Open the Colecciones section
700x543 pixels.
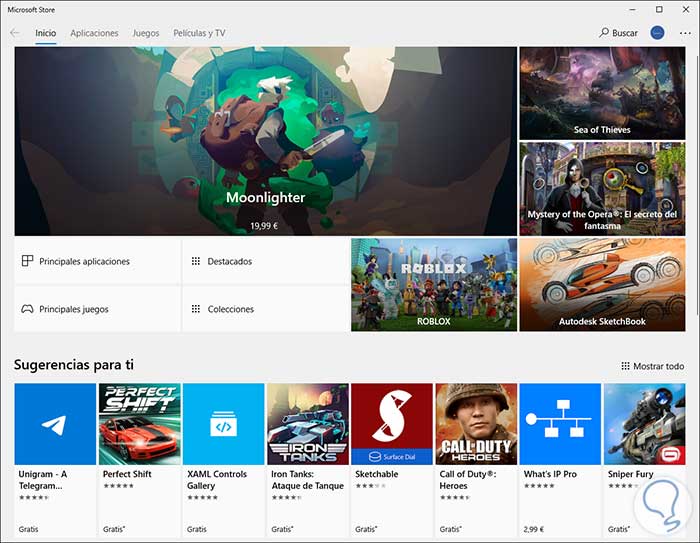pyautogui.click(x=266, y=309)
